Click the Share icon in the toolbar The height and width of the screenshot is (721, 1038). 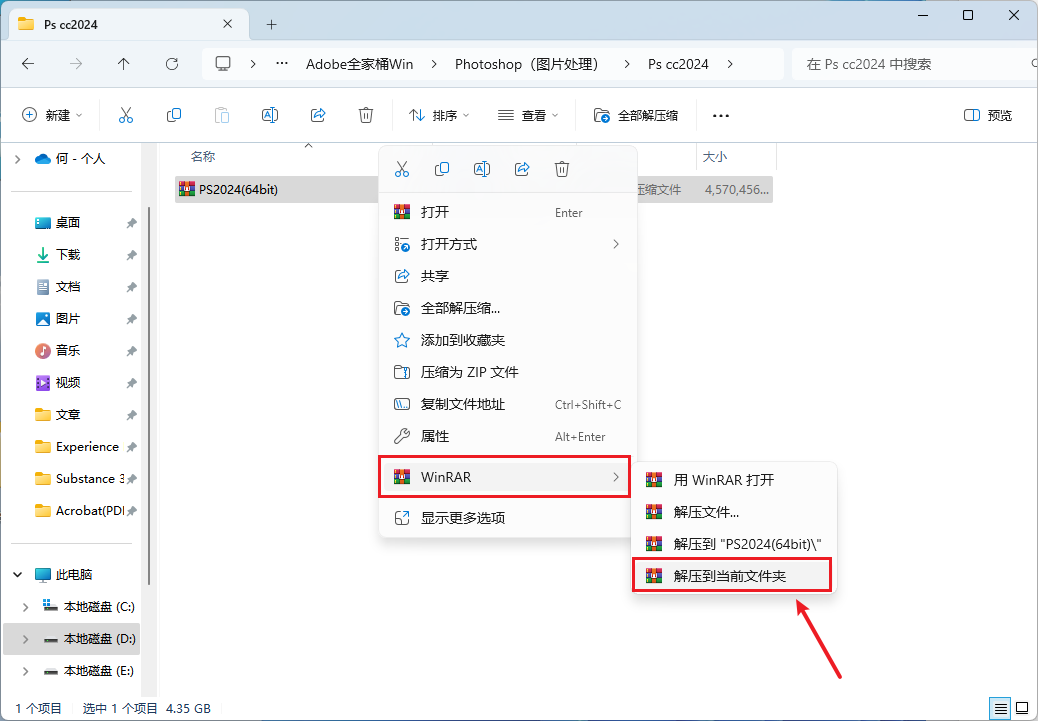tap(318, 115)
